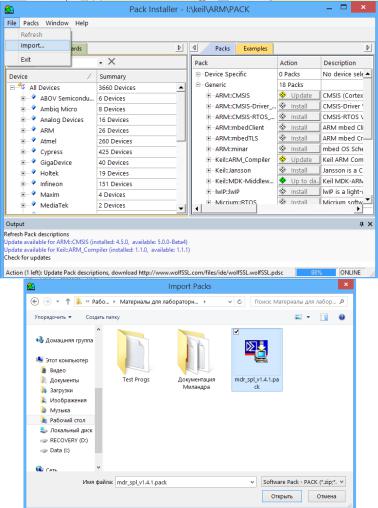This screenshot has height=508, width=378.
Task: Select Рабочий стол in sidebar
Action: [x=63, y=420]
